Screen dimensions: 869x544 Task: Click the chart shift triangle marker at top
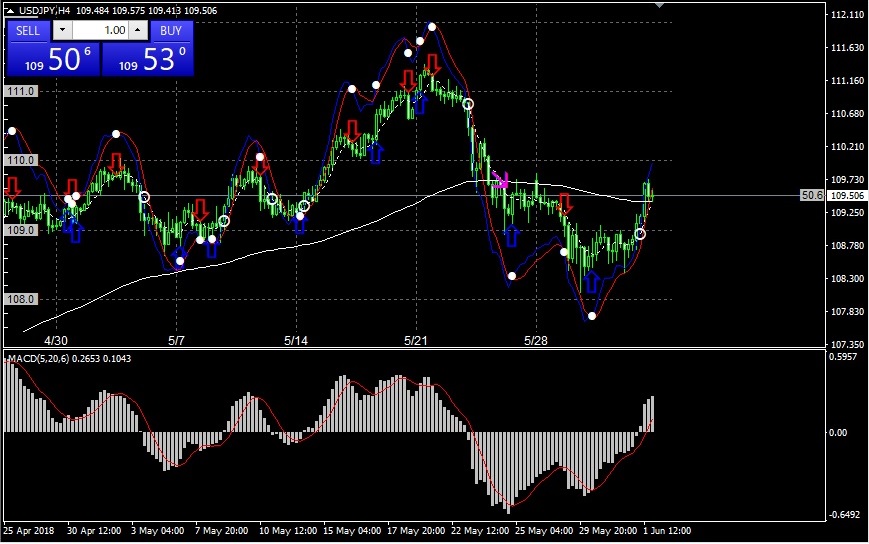coord(660,5)
